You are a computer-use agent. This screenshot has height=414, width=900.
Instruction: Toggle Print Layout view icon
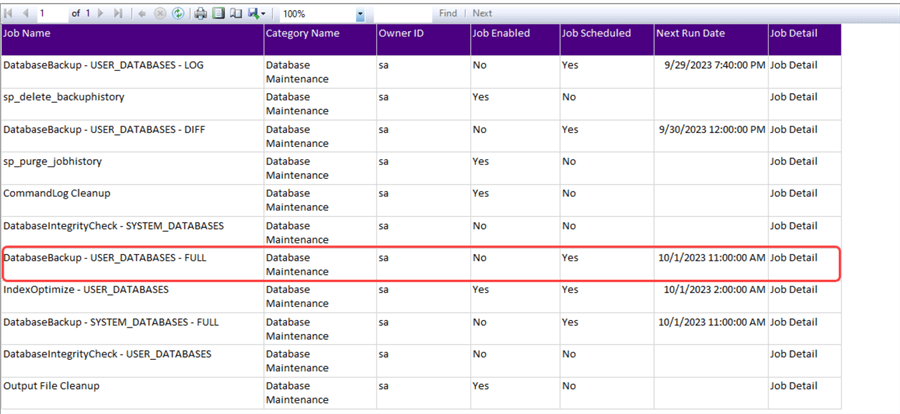(218, 13)
